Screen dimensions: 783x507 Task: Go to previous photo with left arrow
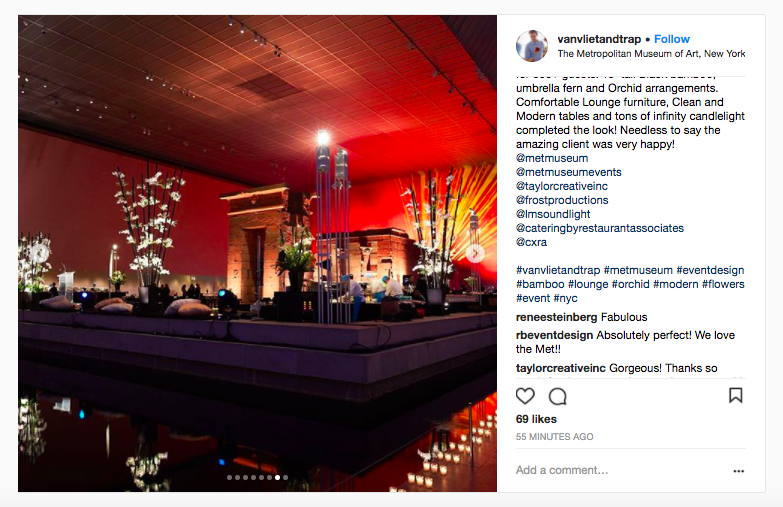[x=40, y=254]
